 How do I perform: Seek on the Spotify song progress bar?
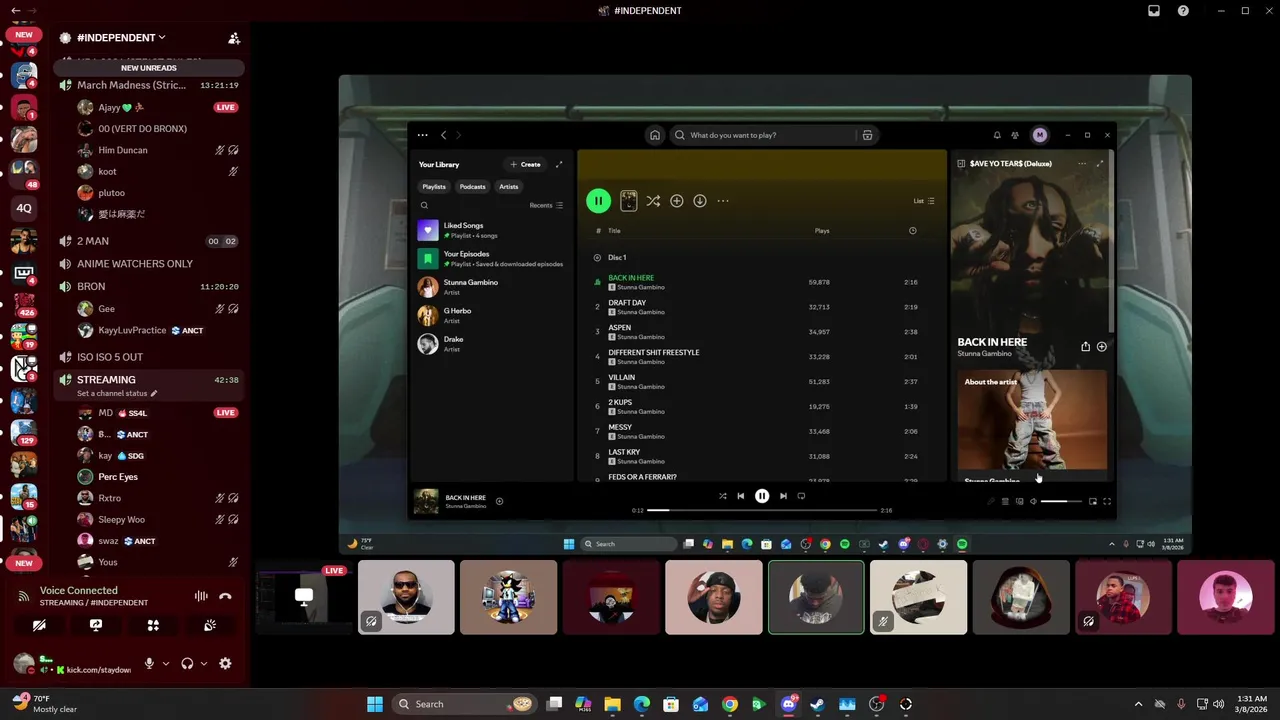tap(761, 510)
